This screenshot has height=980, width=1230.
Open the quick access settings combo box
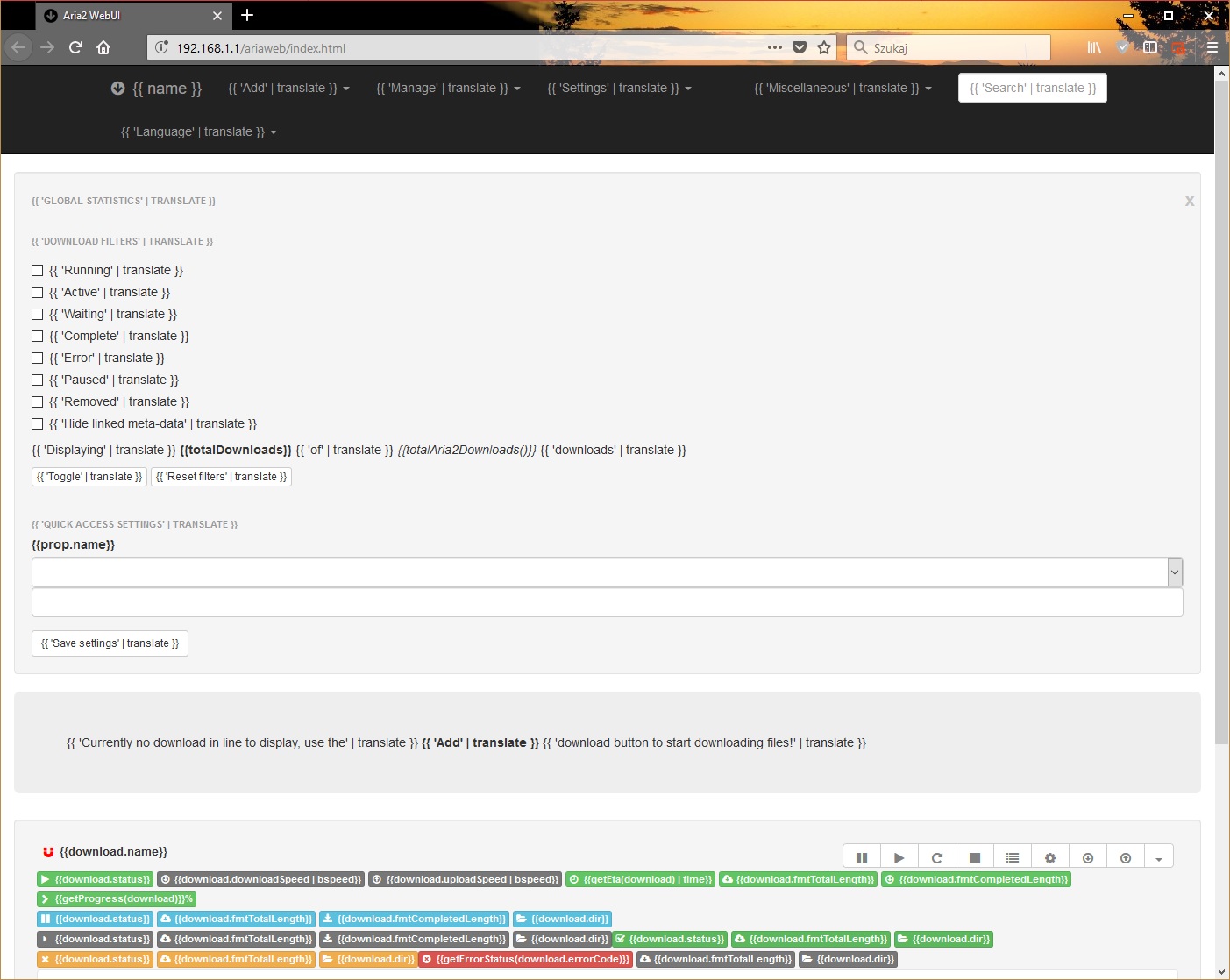pos(607,572)
